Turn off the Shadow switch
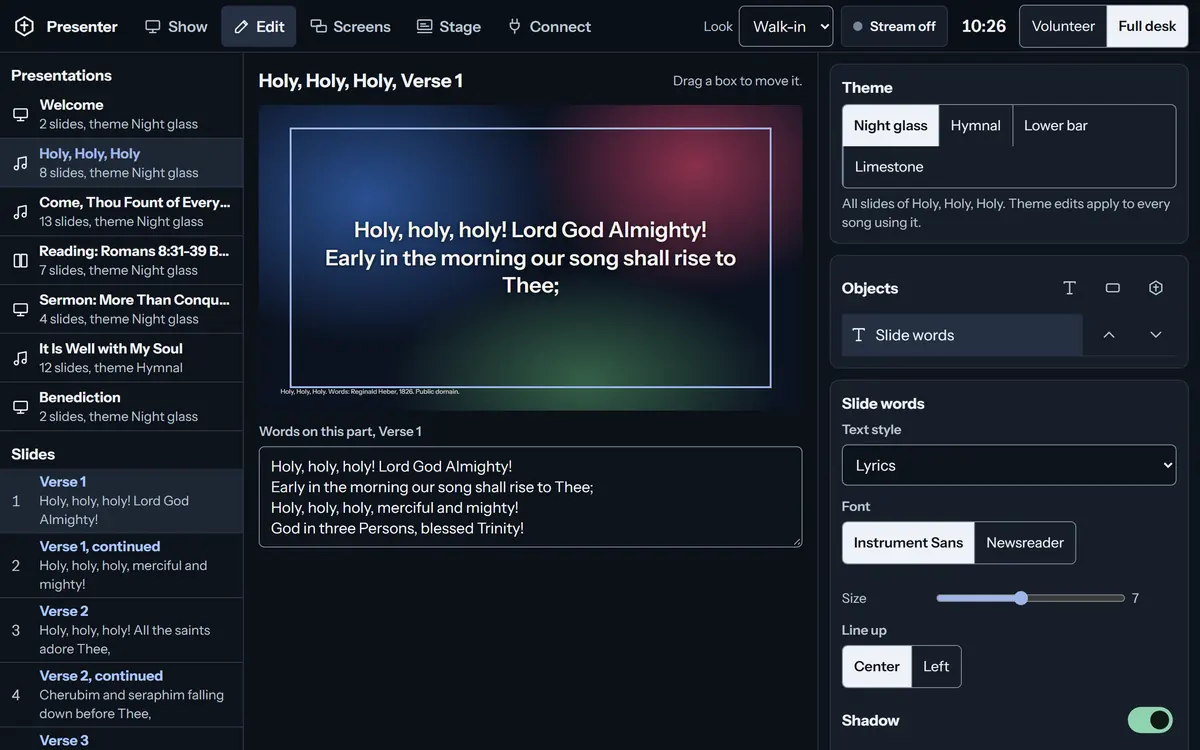 point(1150,720)
